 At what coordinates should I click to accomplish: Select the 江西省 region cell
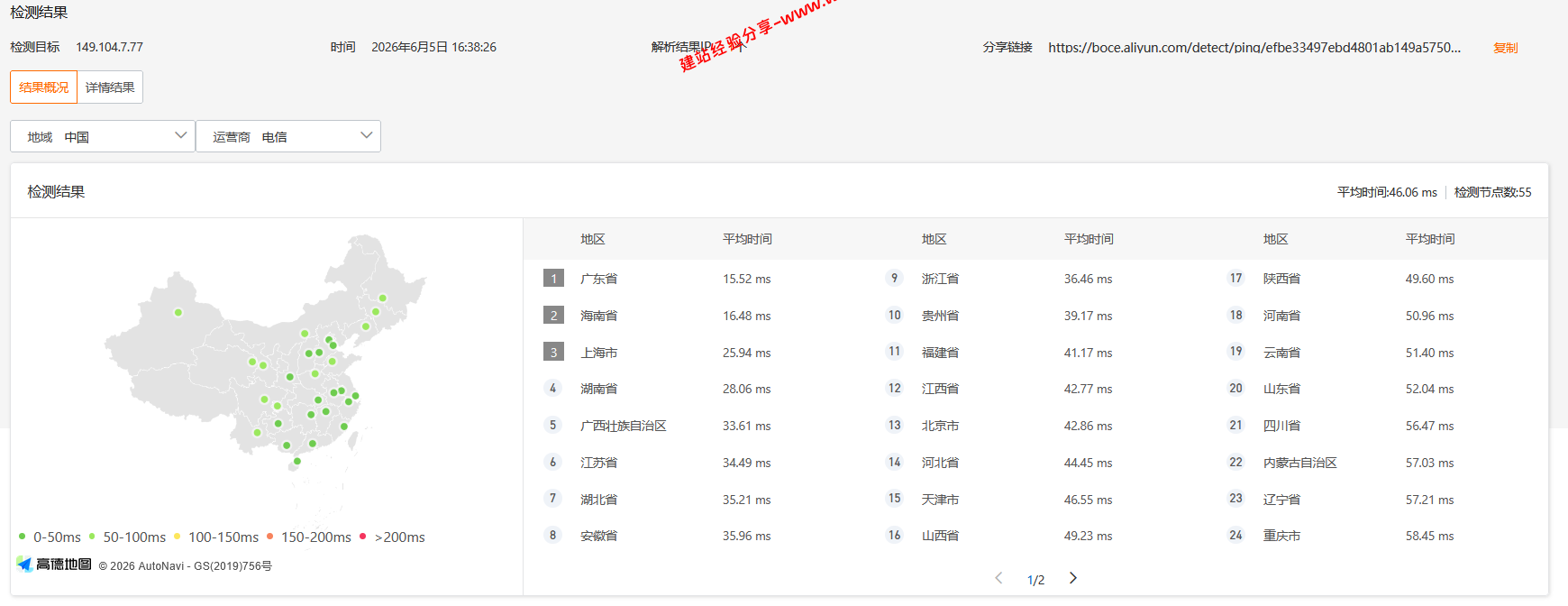(941, 389)
